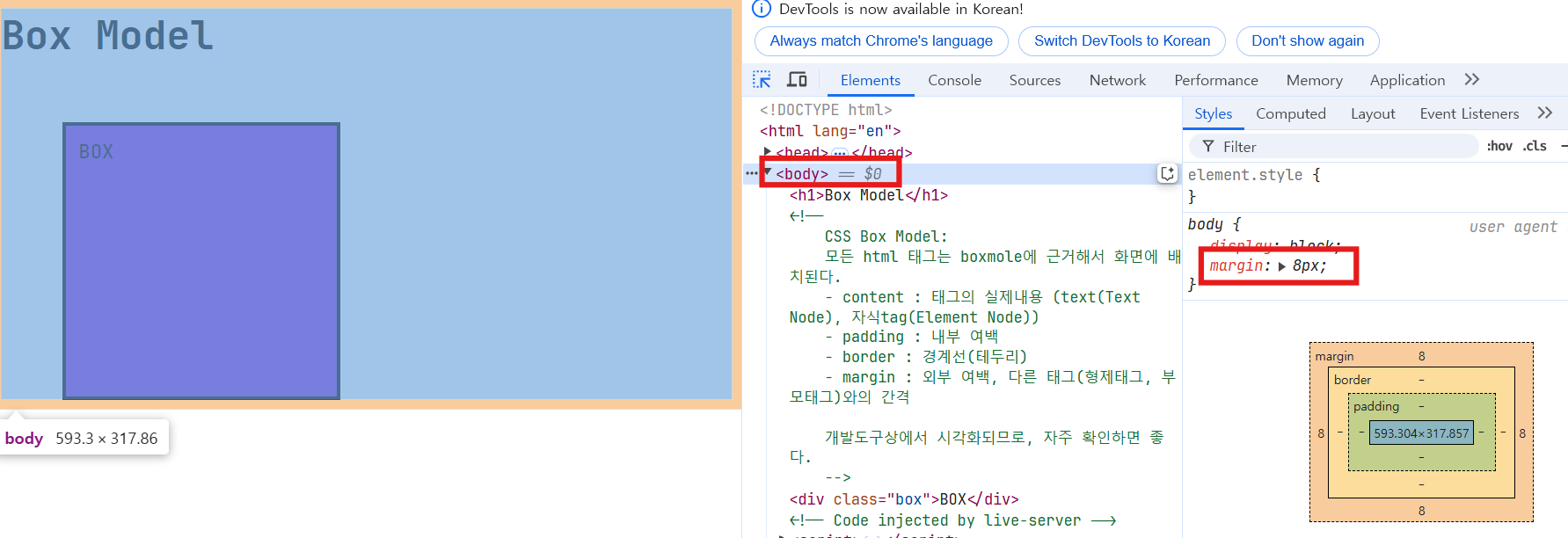This screenshot has width=1568, height=538.
Task: Click the purple BOX element on the page
Action: coord(201,261)
